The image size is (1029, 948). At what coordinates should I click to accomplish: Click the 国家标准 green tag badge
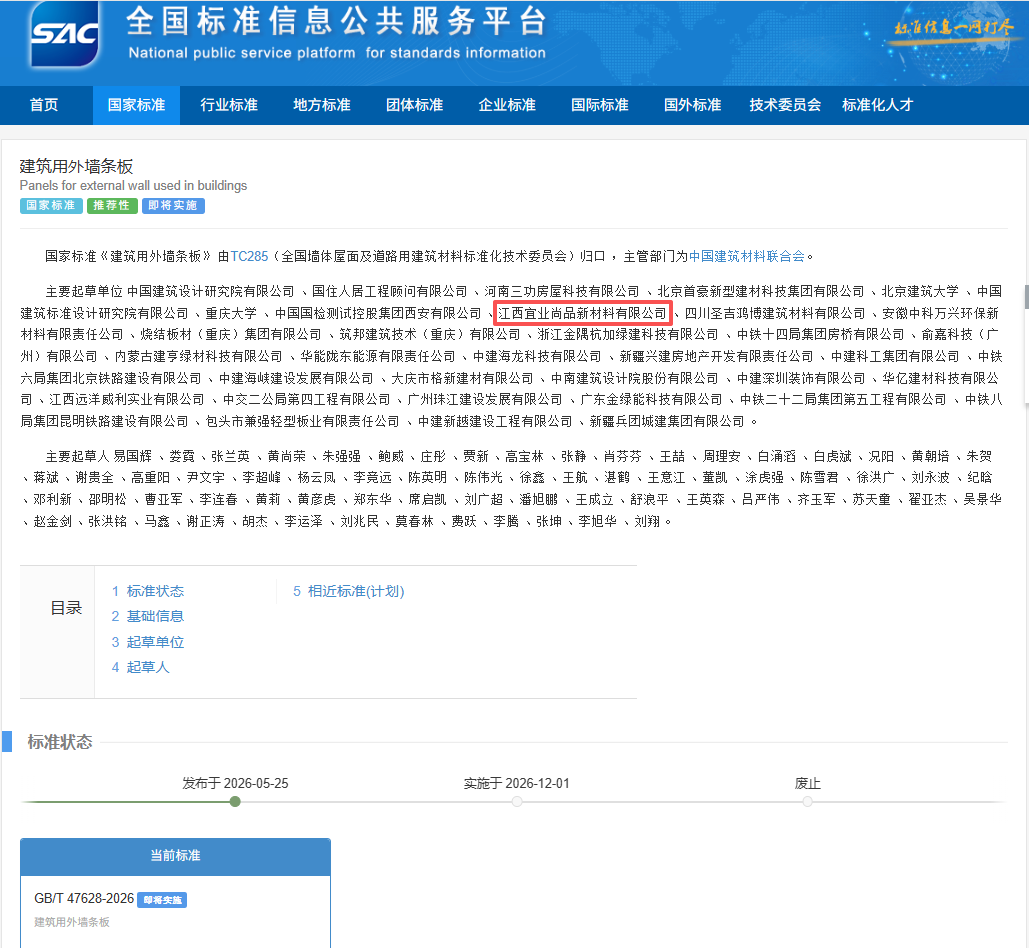tap(51, 206)
